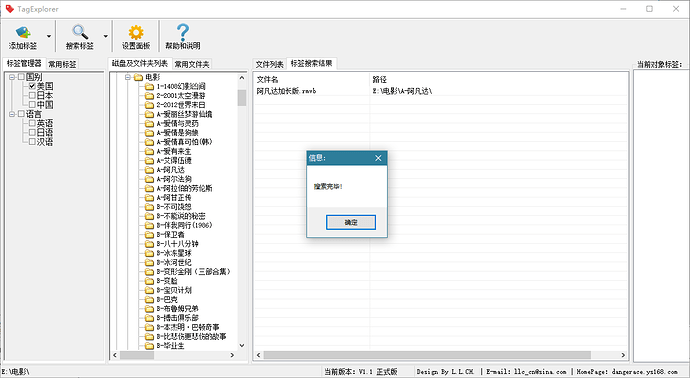
Task: Click folder icon for A-爱丽丝梦游仙境
Action: click(150, 114)
